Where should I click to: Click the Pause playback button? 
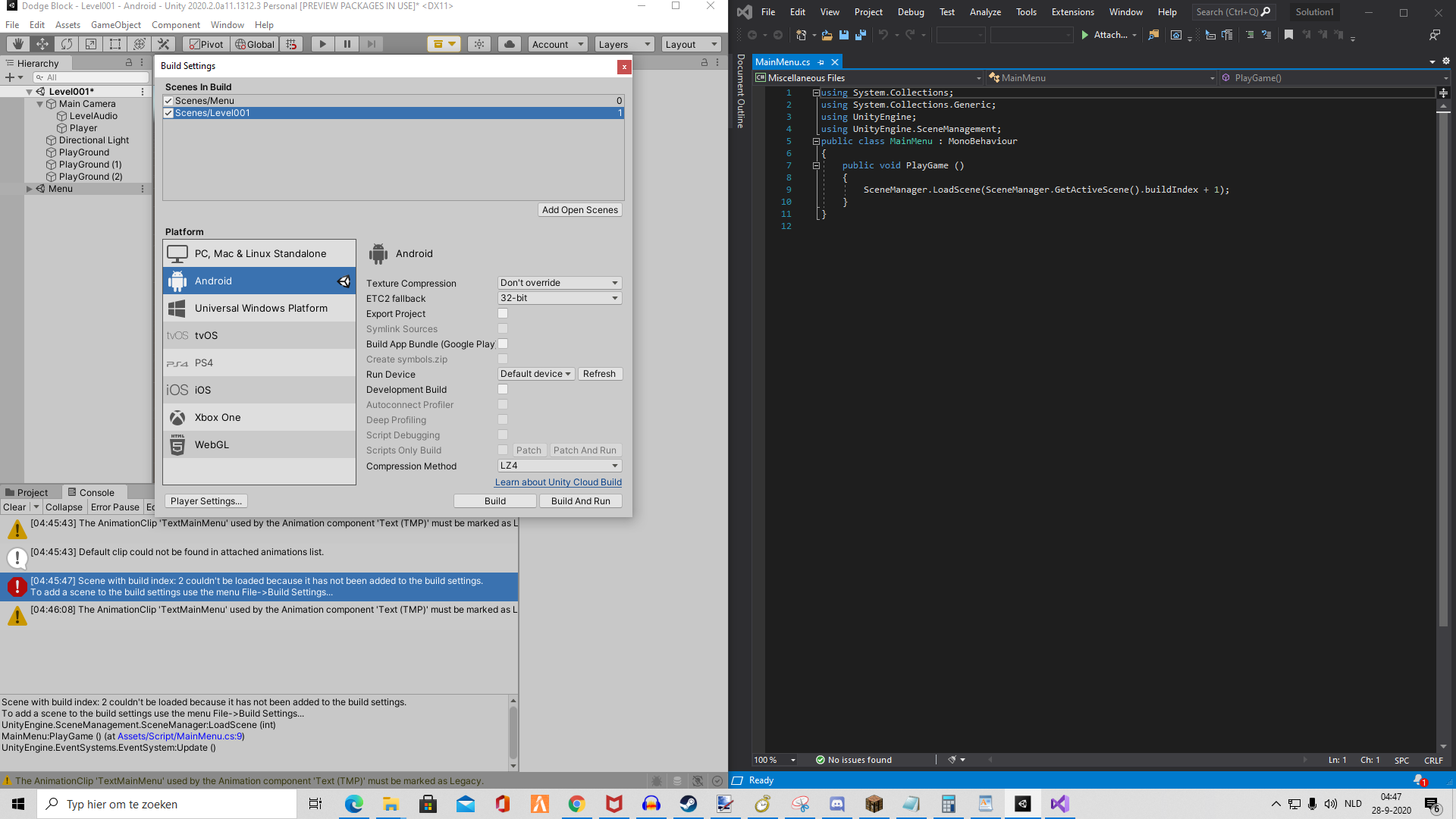[347, 44]
